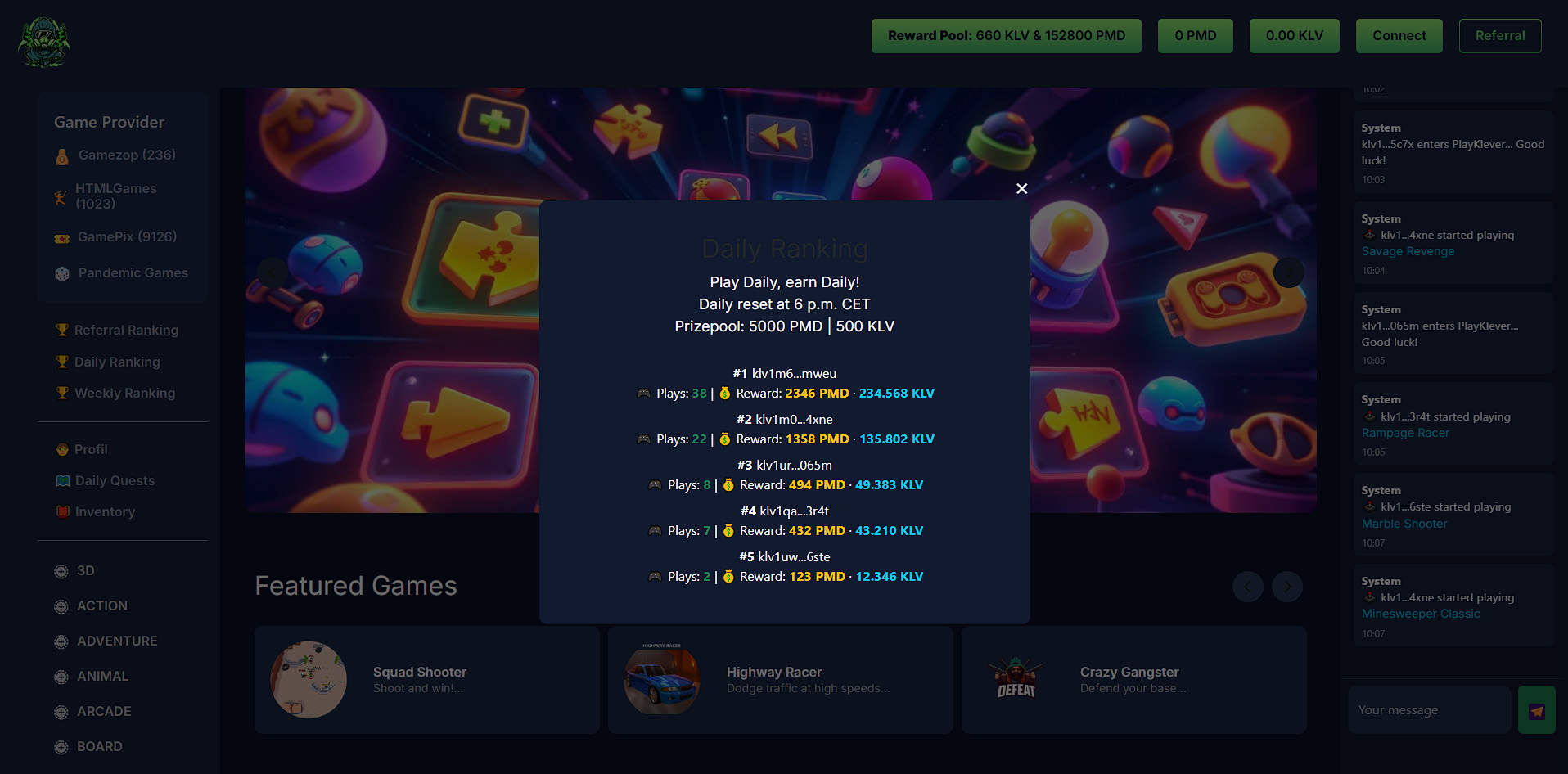Open the Savage Revenge game link

(1408, 251)
